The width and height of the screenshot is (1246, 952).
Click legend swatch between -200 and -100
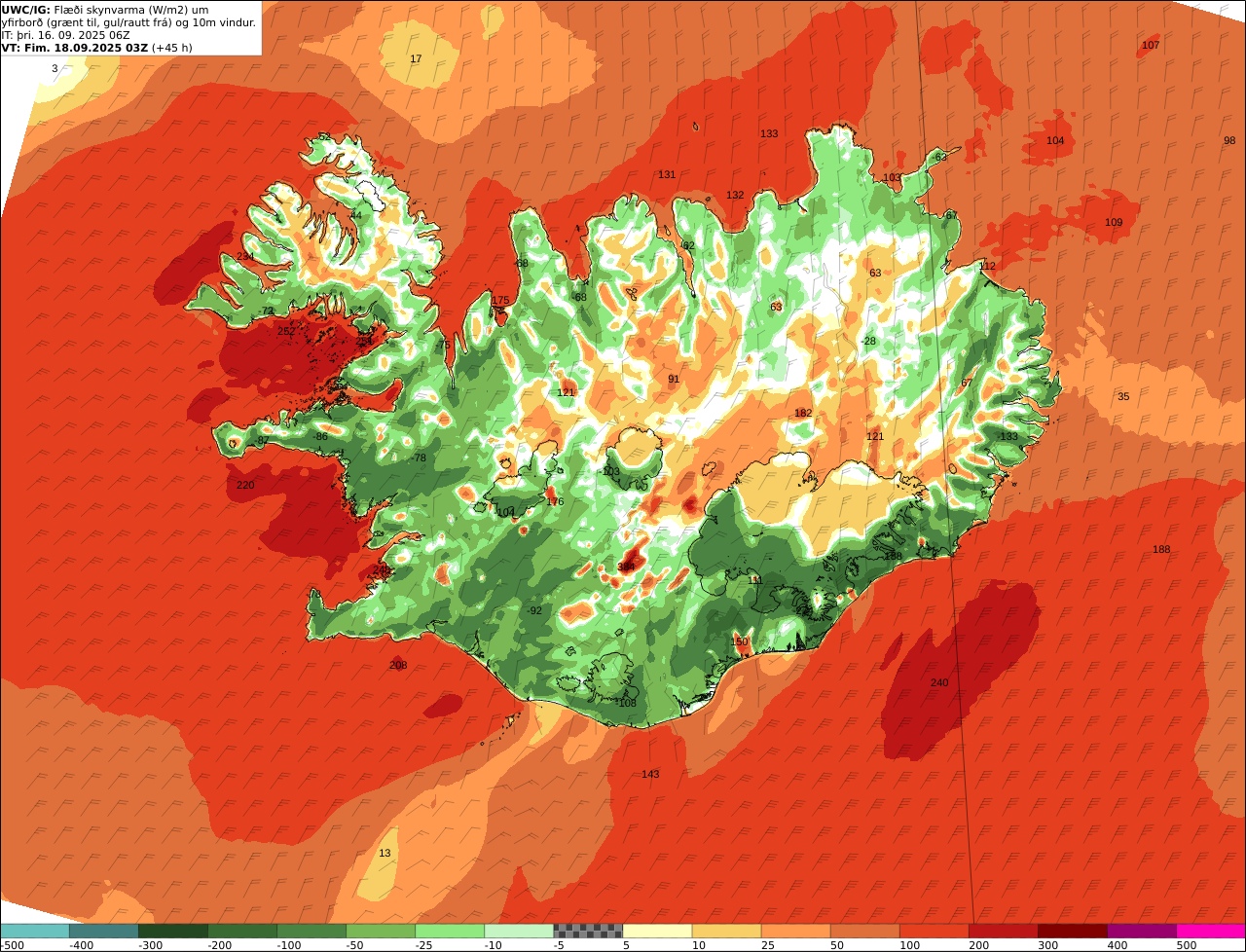tap(241, 931)
